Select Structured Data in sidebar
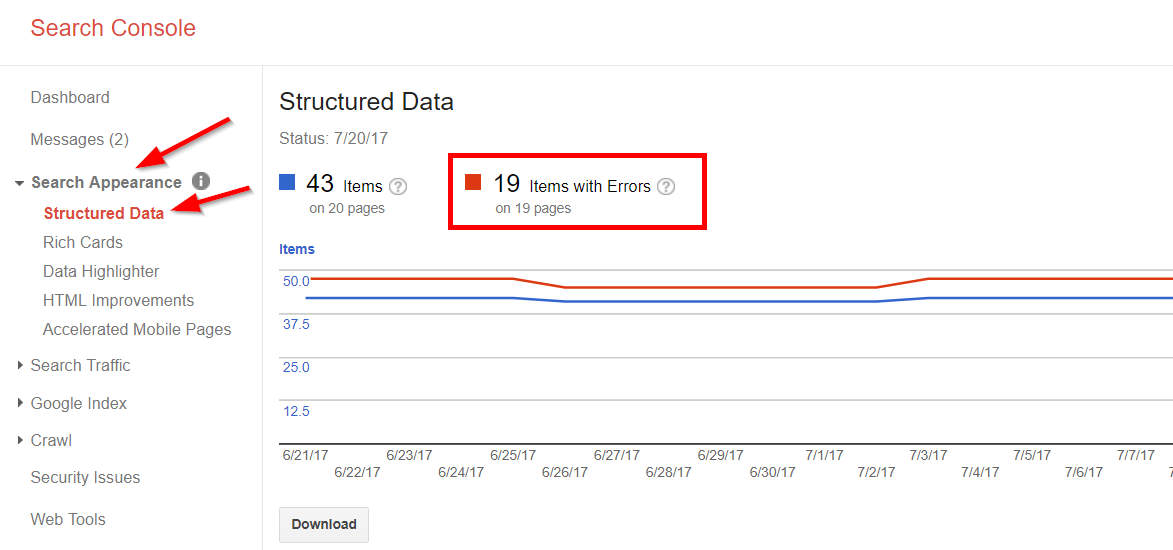This screenshot has width=1173, height=550. [103, 213]
